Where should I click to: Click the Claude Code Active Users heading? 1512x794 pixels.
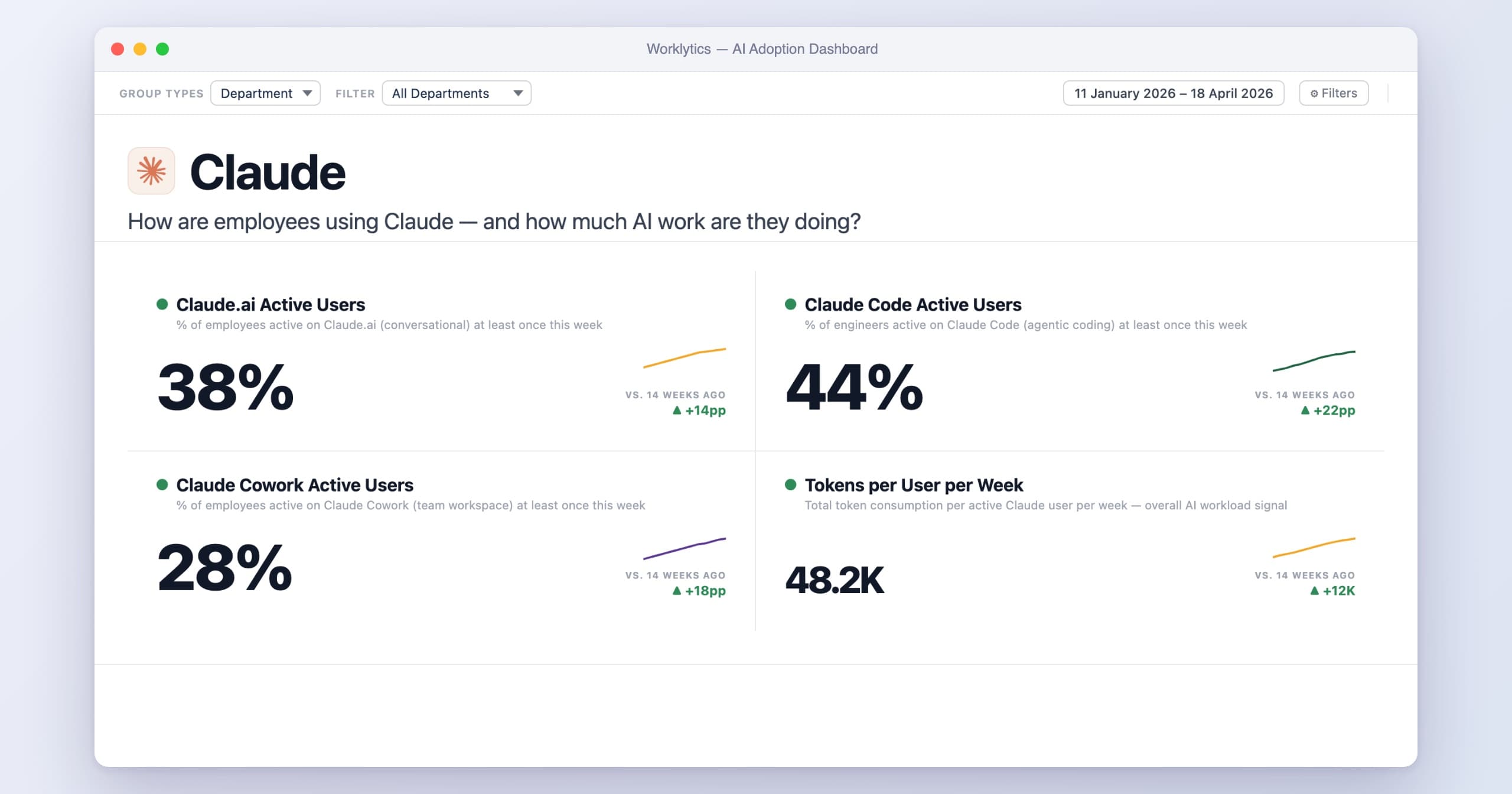(913, 304)
